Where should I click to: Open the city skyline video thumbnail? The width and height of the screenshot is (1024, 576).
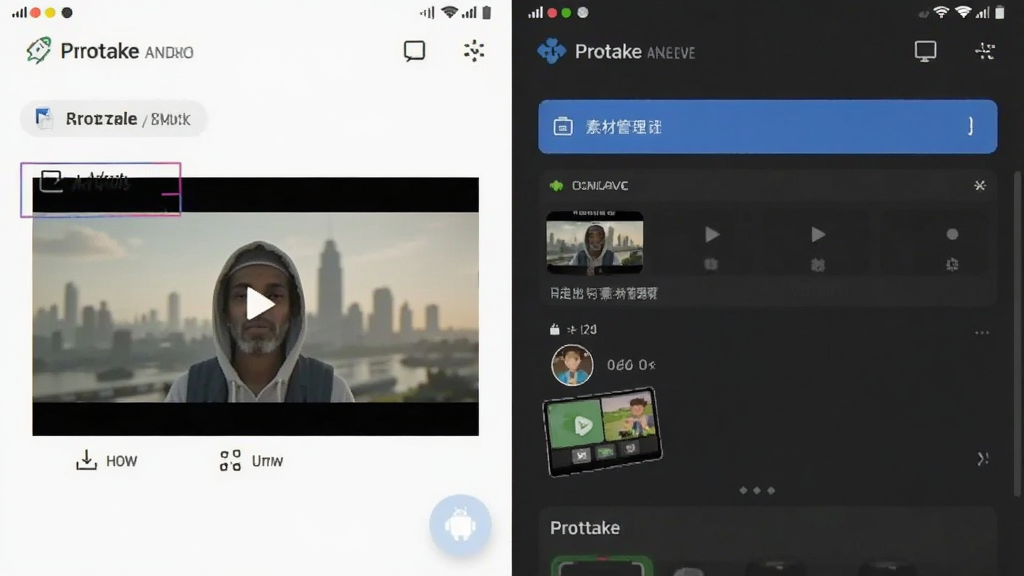coord(594,242)
